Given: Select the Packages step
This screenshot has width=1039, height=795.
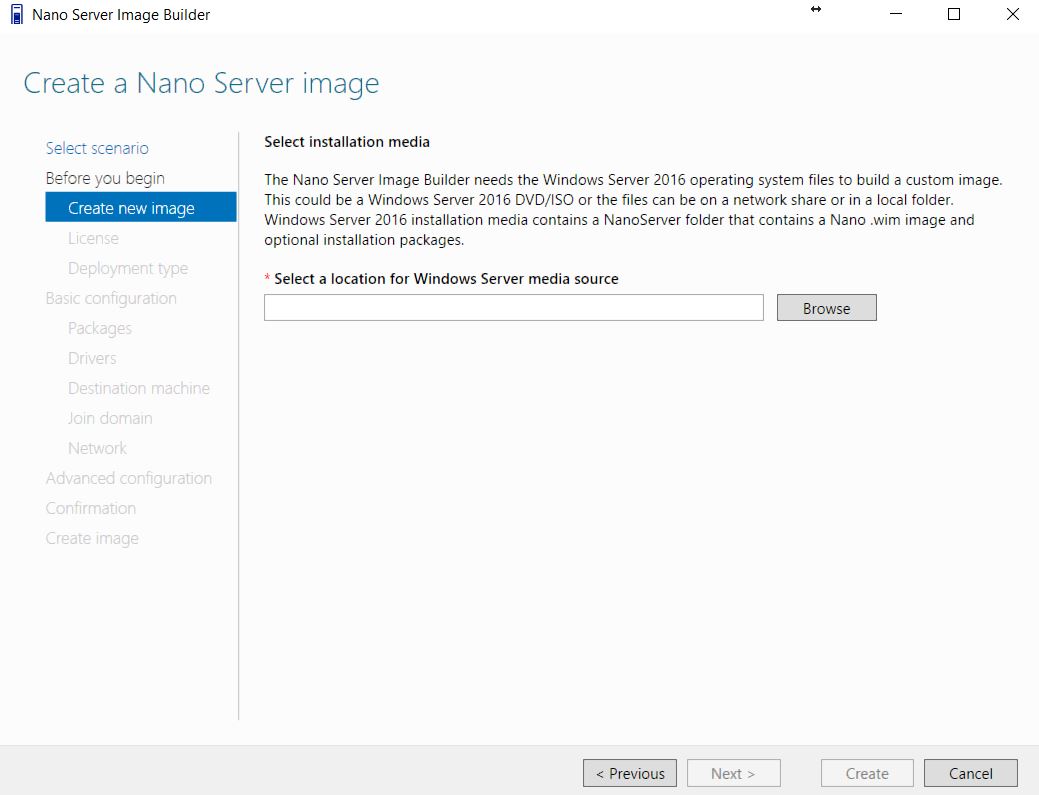Looking at the screenshot, I should point(99,329).
